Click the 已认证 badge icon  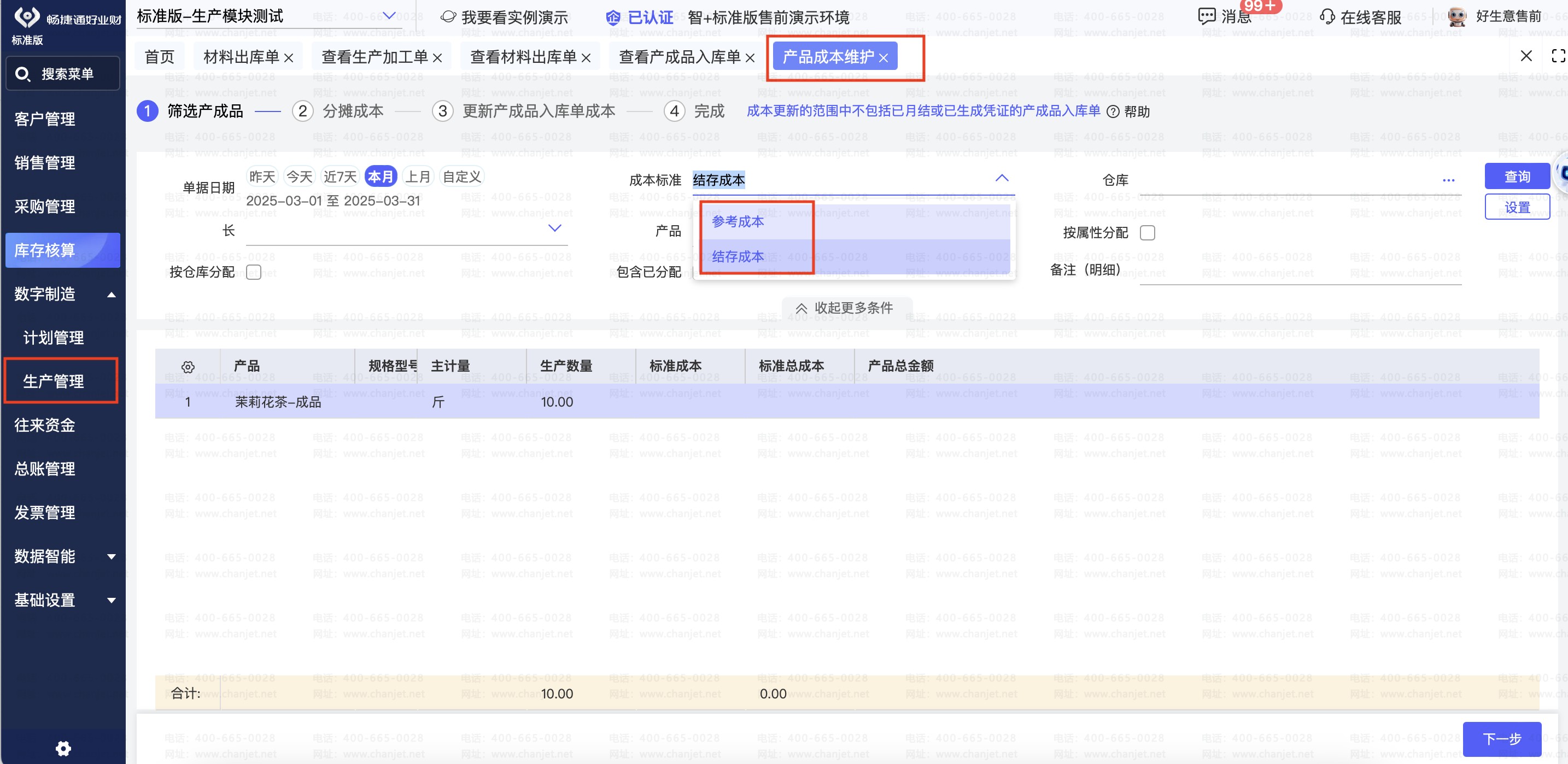613,17
